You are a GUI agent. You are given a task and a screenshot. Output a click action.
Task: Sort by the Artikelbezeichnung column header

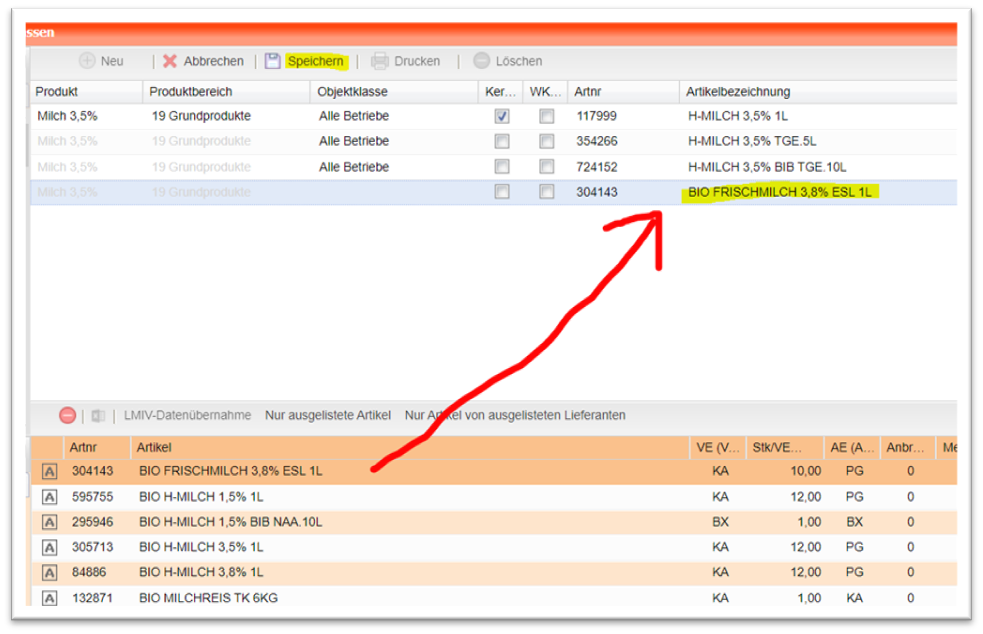click(x=738, y=92)
